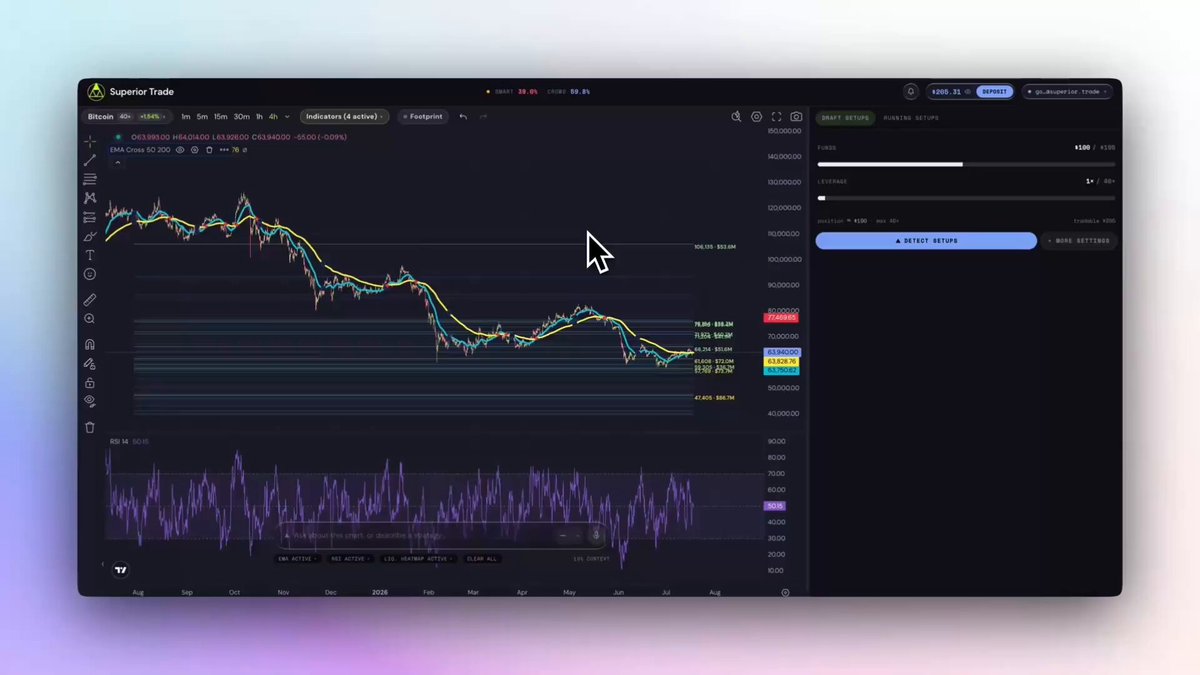
Task: Undo the last chart action
Action: 463,117
